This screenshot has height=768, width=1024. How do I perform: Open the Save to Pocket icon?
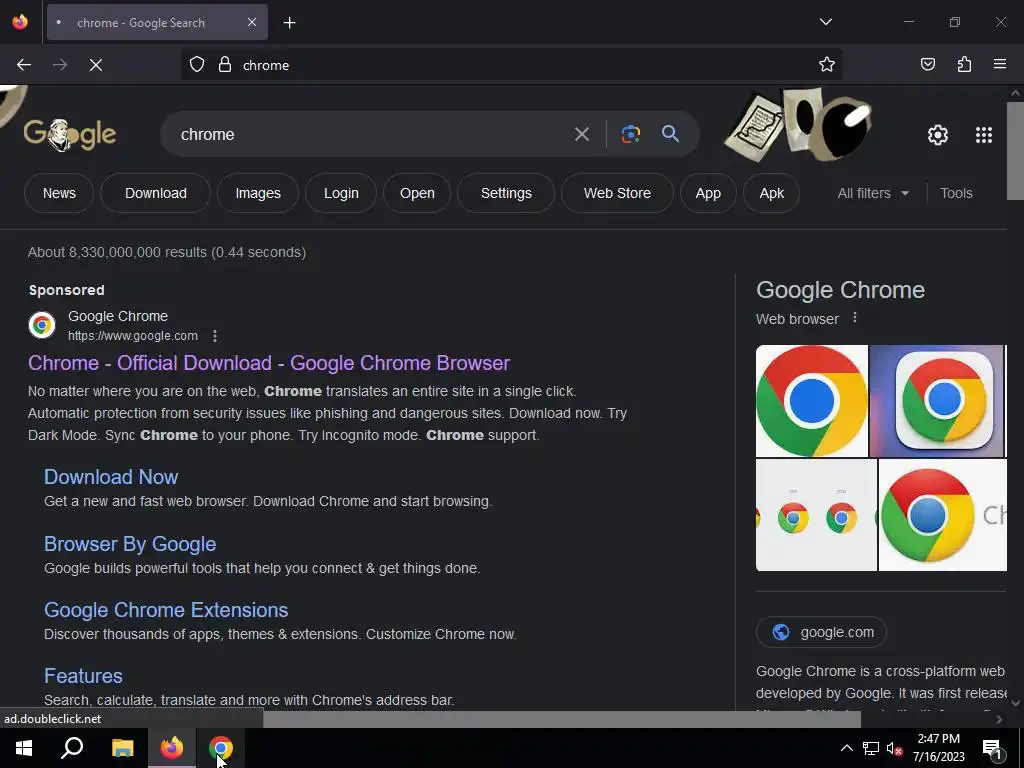(x=927, y=65)
